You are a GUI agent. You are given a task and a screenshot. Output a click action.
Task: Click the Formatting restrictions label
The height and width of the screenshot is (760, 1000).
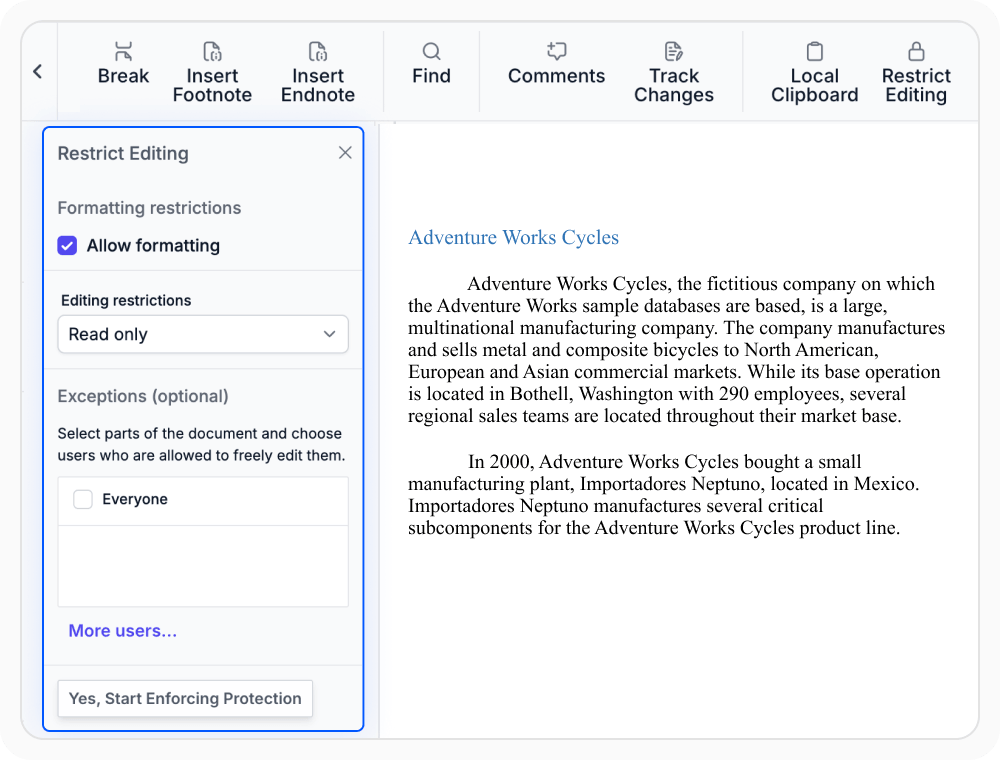[149, 208]
